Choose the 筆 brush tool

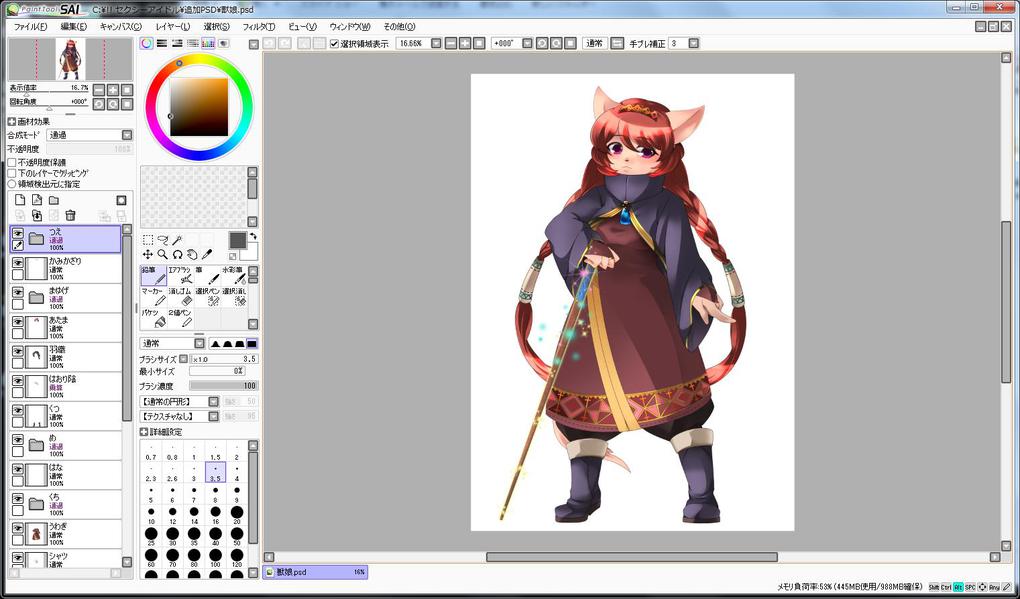[207, 275]
